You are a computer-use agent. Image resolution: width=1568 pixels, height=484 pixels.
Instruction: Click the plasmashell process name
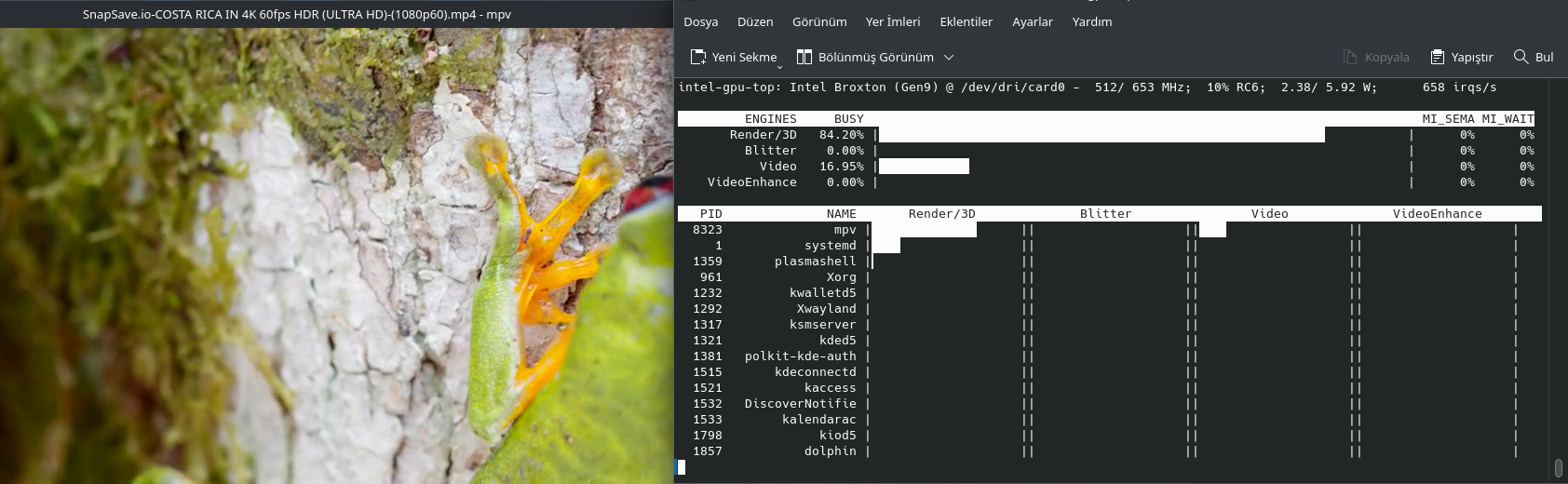point(816,262)
